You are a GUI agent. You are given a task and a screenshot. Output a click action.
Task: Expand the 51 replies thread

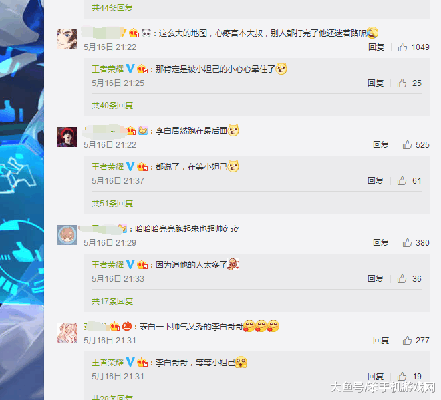(112, 203)
